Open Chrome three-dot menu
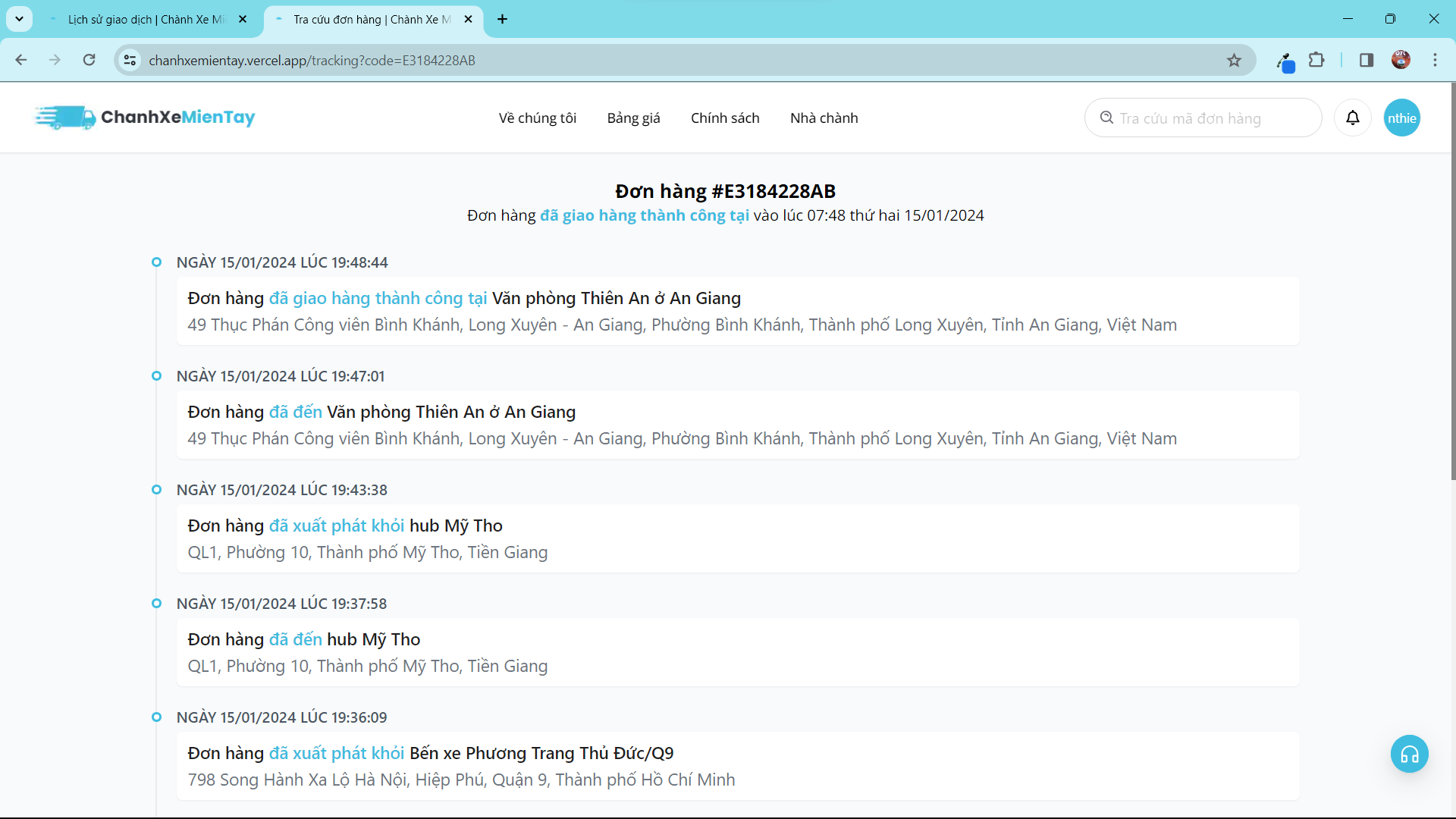1456x819 pixels. click(x=1435, y=60)
